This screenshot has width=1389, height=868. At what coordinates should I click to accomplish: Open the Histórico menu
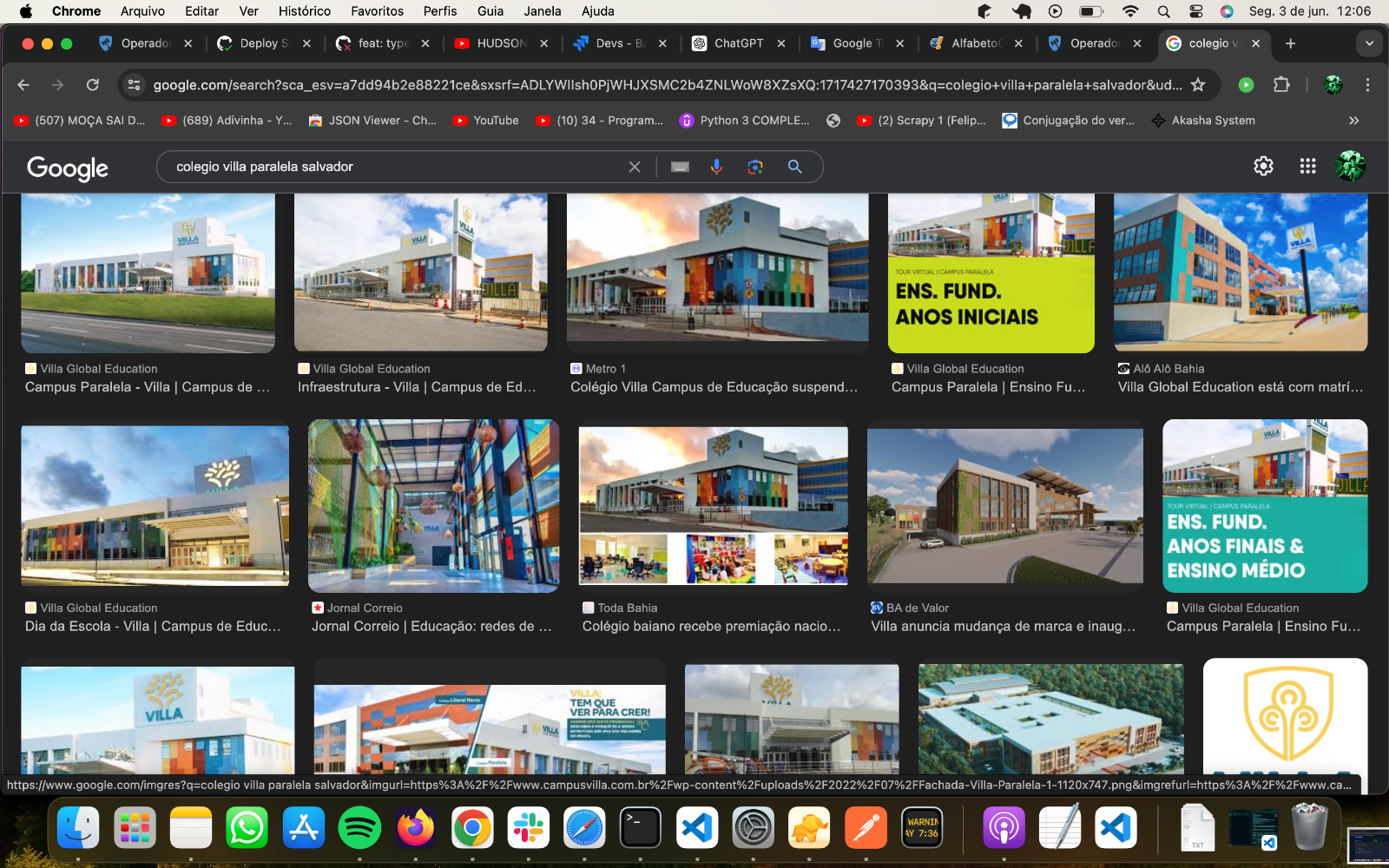tap(305, 11)
